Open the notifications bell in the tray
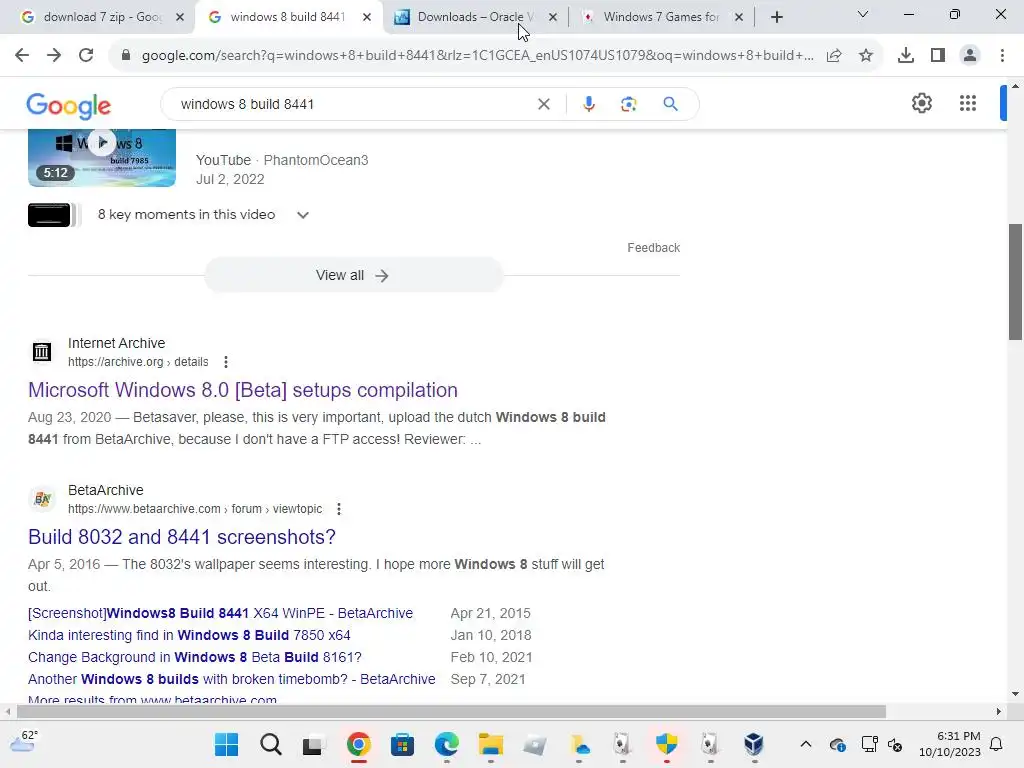 point(997,744)
